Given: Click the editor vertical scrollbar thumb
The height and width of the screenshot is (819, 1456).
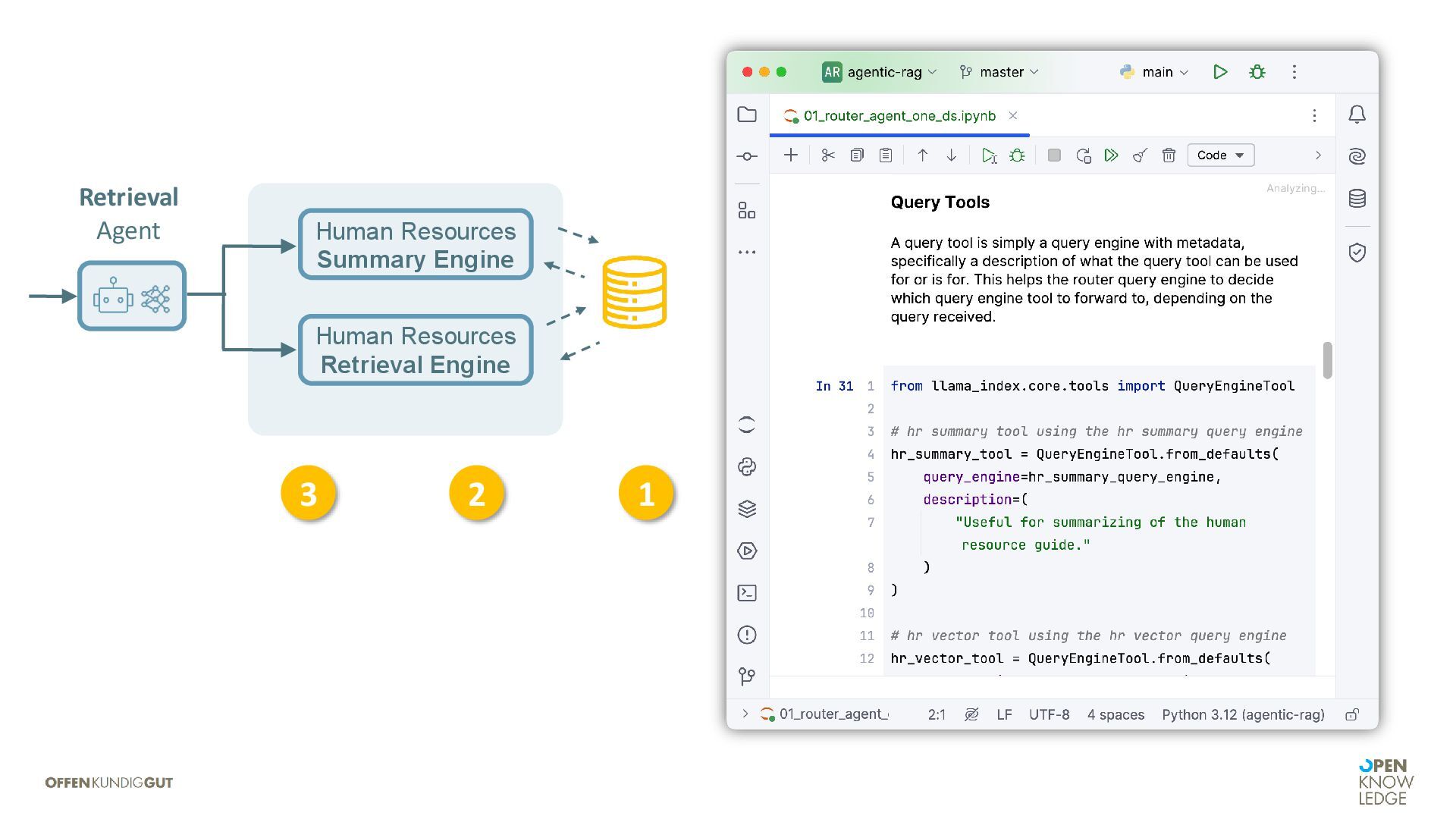Looking at the screenshot, I should point(1327,360).
